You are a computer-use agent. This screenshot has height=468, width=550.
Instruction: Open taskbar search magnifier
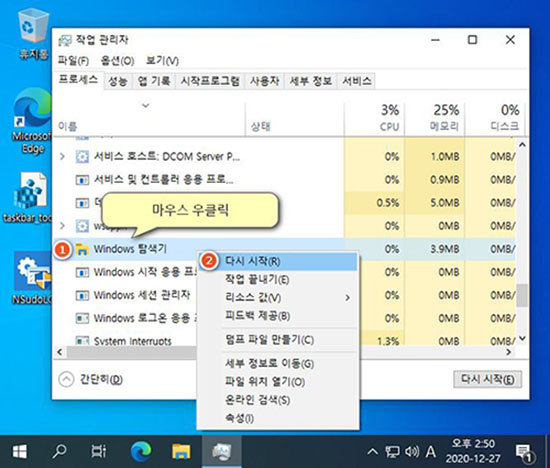[x=59, y=452]
